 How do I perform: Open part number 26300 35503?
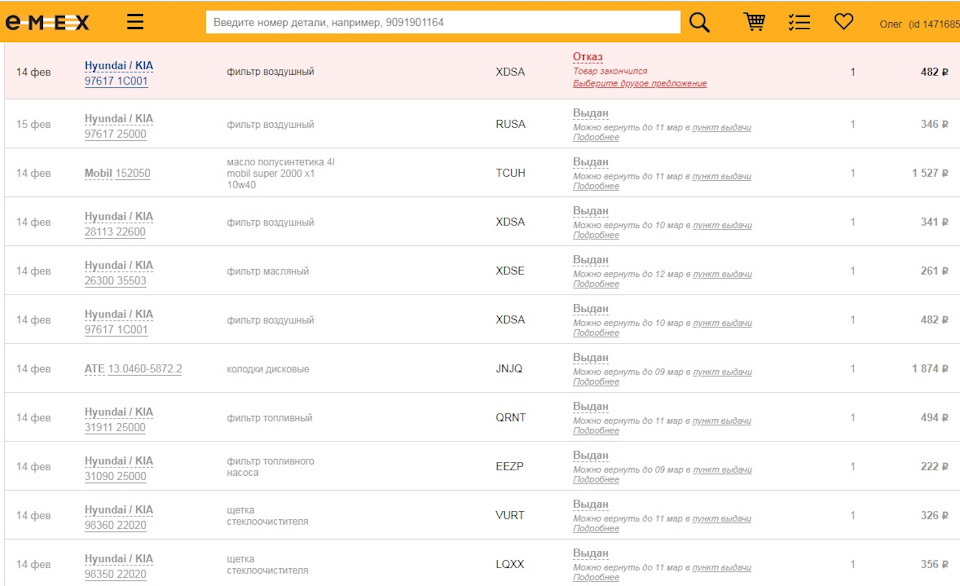[x=115, y=281]
